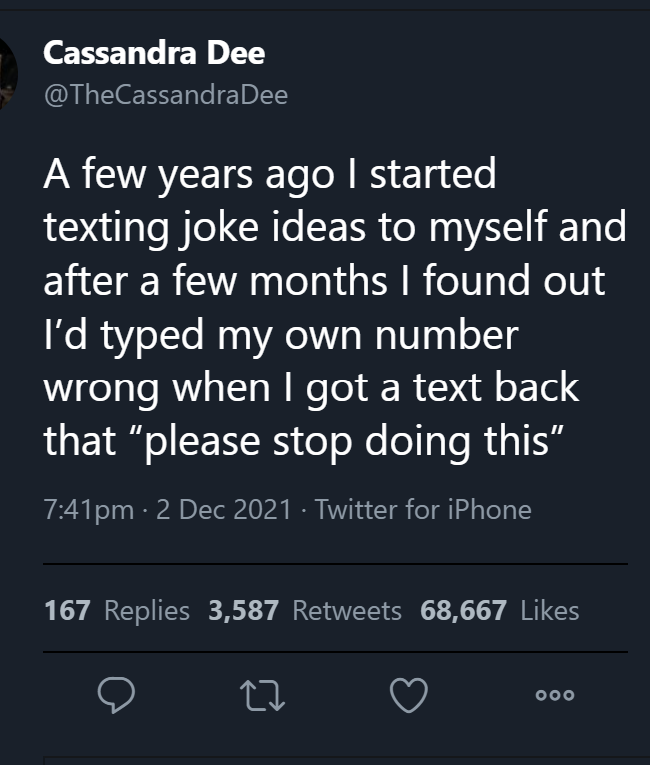Show the 3,587 Retweets list
This screenshot has width=650, height=765.
point(305,610)
